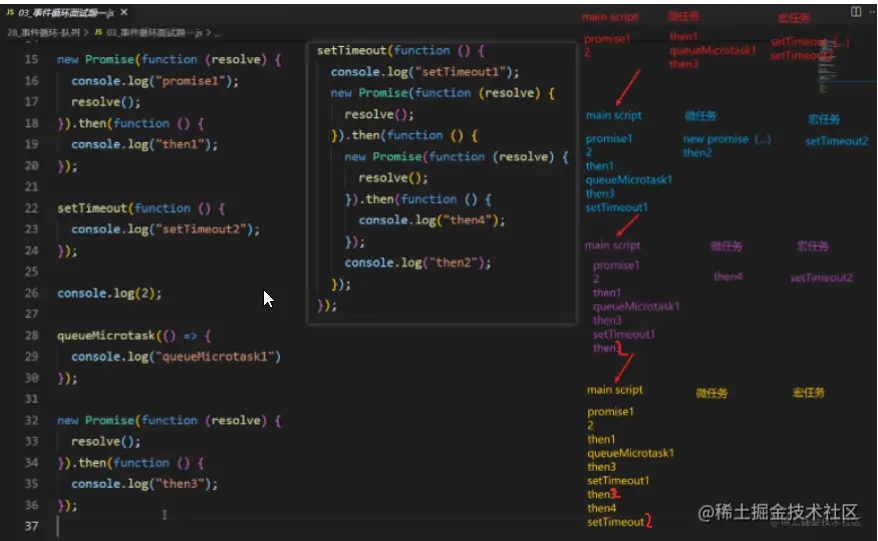Image resolution: width=878 pixels, height=541 pixels.
Task: Click console.log("queueMicrotask1") on line 29
Action: click(176, 357)
